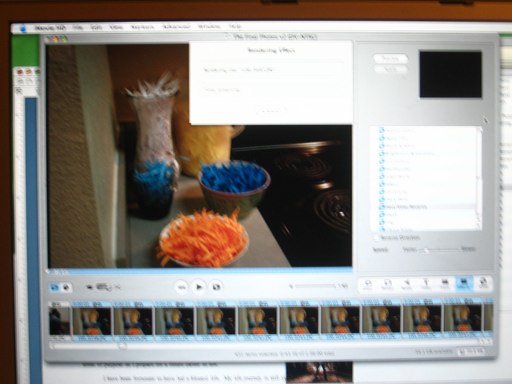Click the play button under the viewer
512x384 pixels.
199,287
